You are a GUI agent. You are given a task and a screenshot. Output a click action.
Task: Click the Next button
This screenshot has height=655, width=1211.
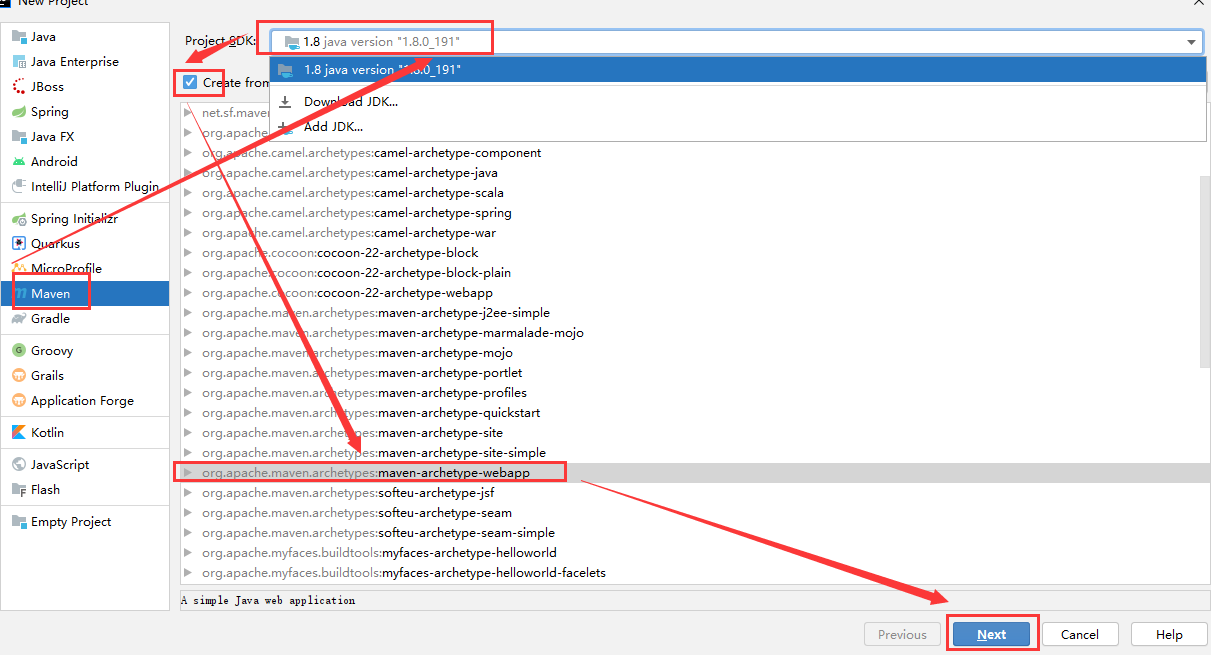tap(991, 634)
